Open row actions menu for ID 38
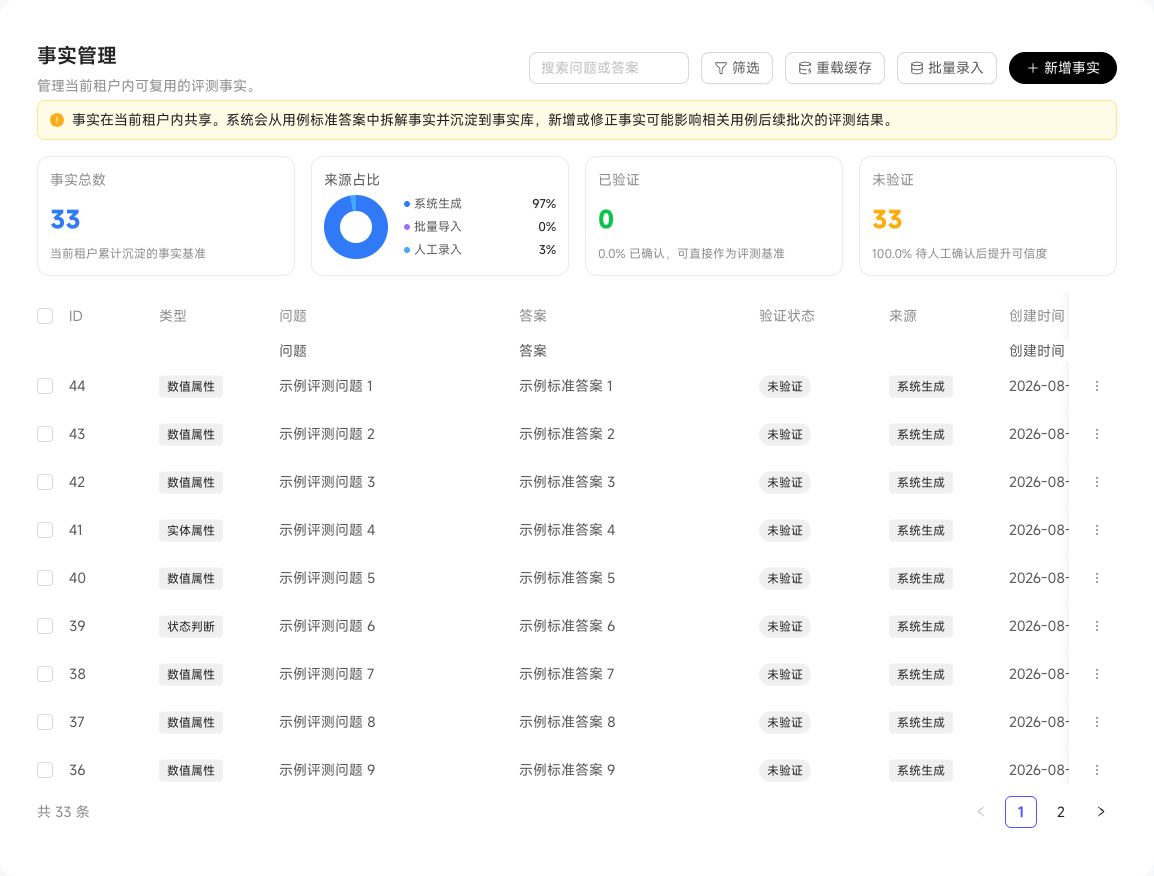Viewport: 1154px width, 876px height. [1097, 674]
